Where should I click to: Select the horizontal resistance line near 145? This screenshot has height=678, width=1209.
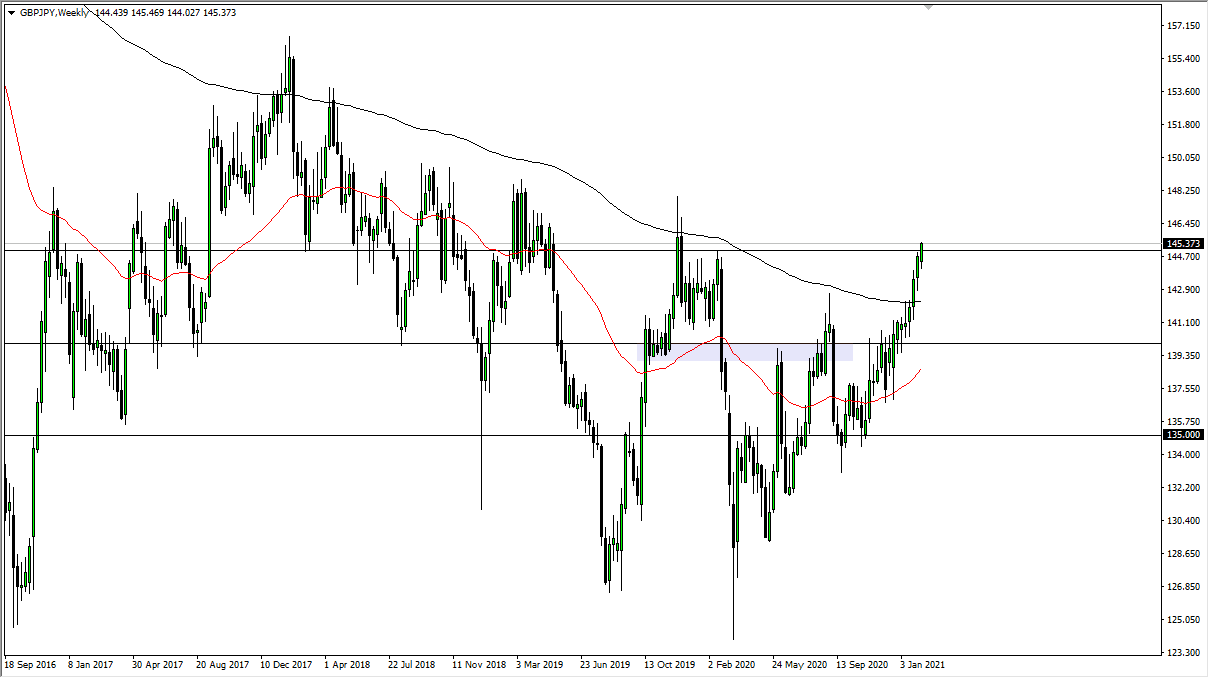pyautogui.click(x=600, y=249)
